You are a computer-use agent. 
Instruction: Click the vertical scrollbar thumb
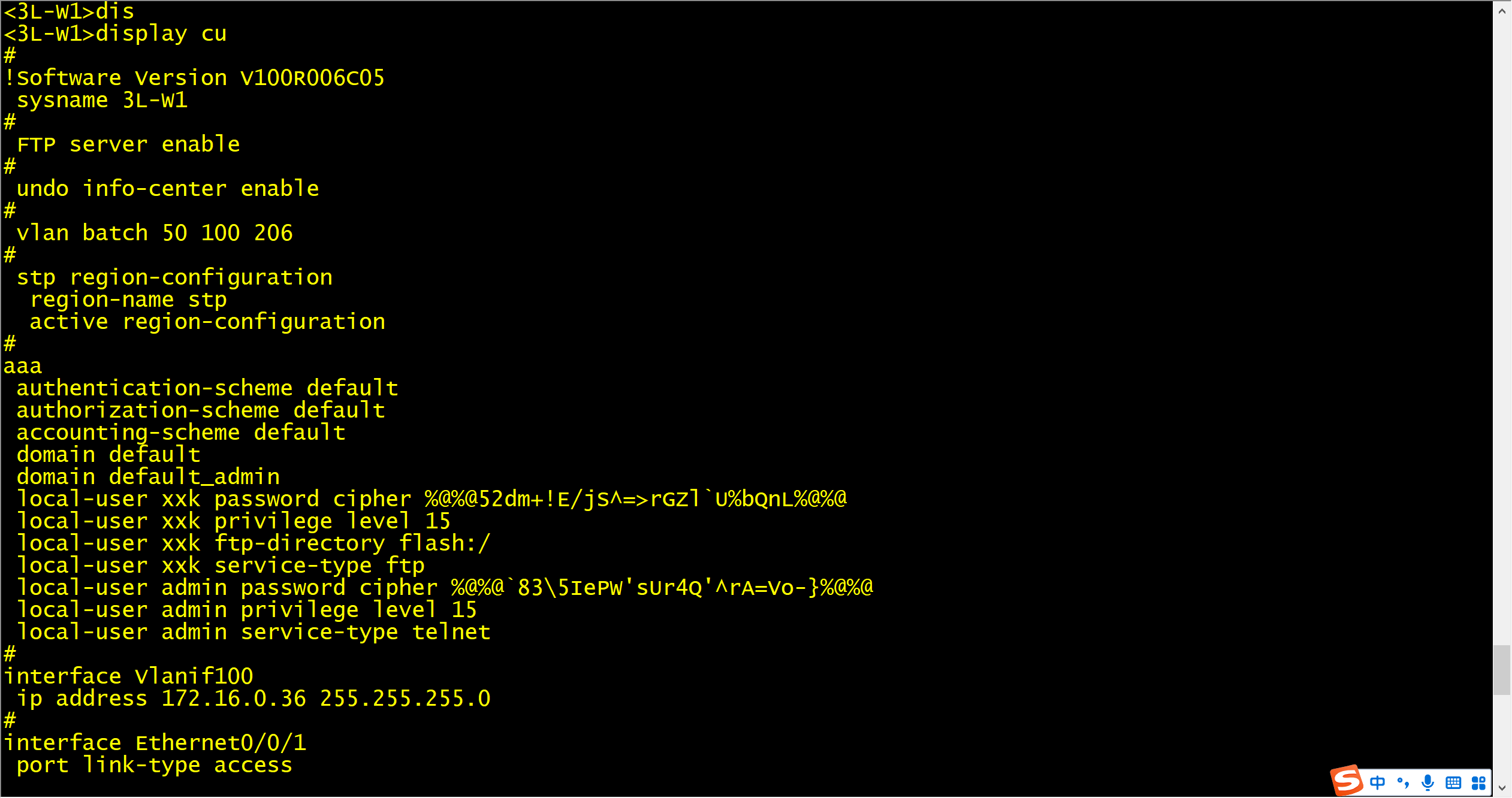tap(1502, 670)
